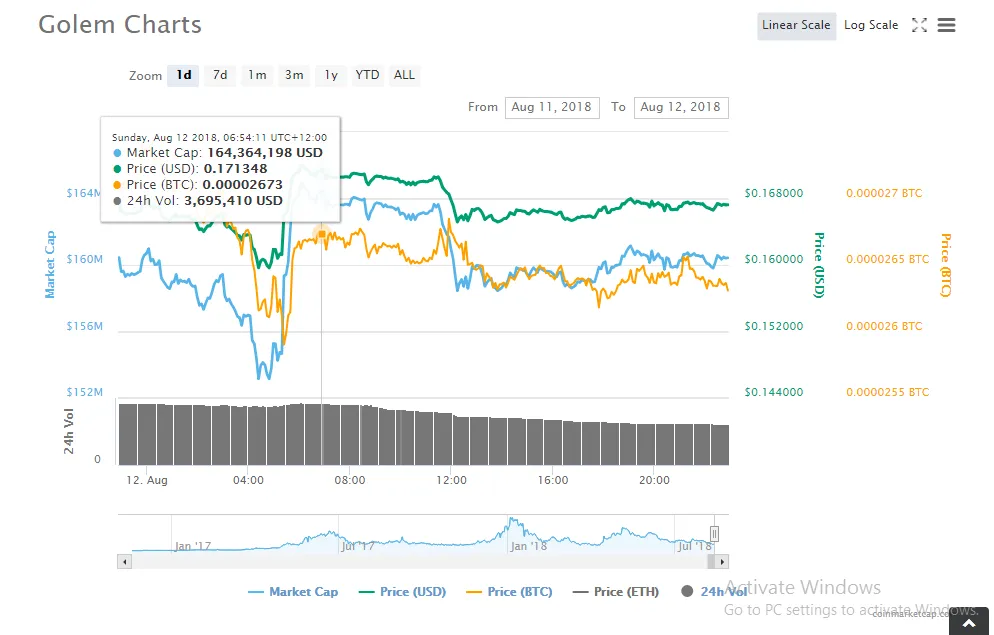
Task: Edit the To date field
Action: click(x=681, y=107)
